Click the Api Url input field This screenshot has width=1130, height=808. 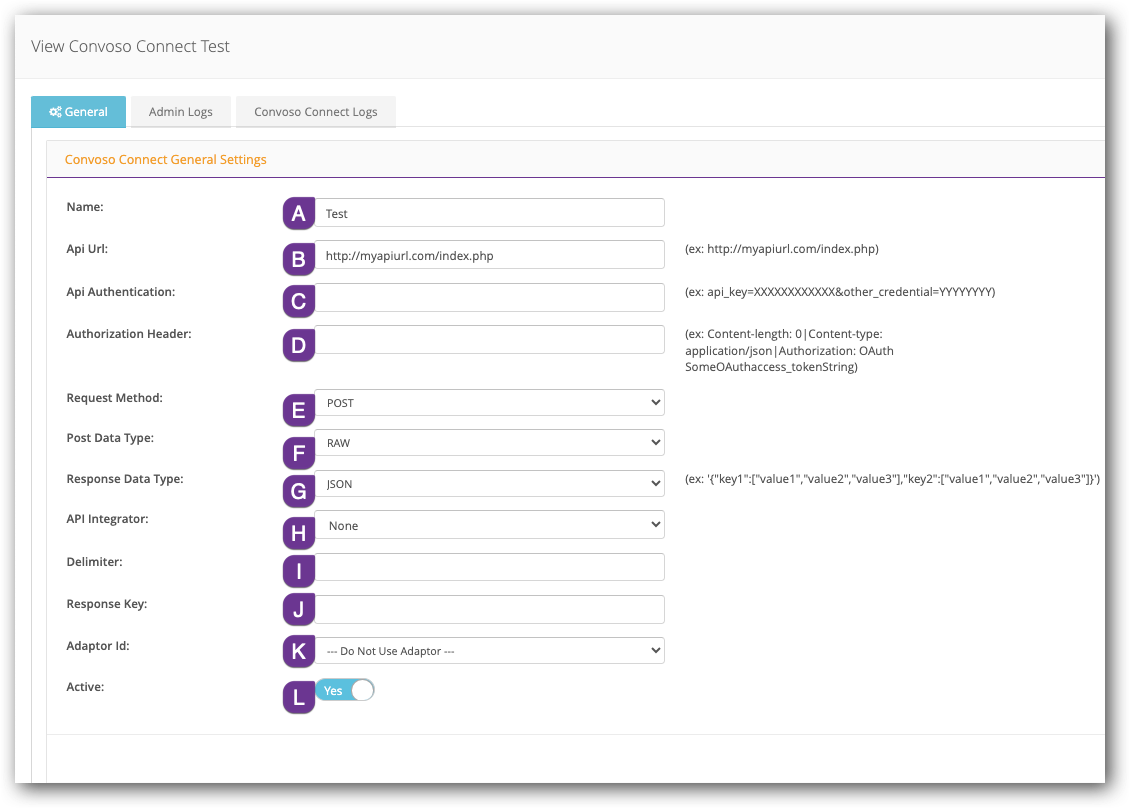click(489, 255)
